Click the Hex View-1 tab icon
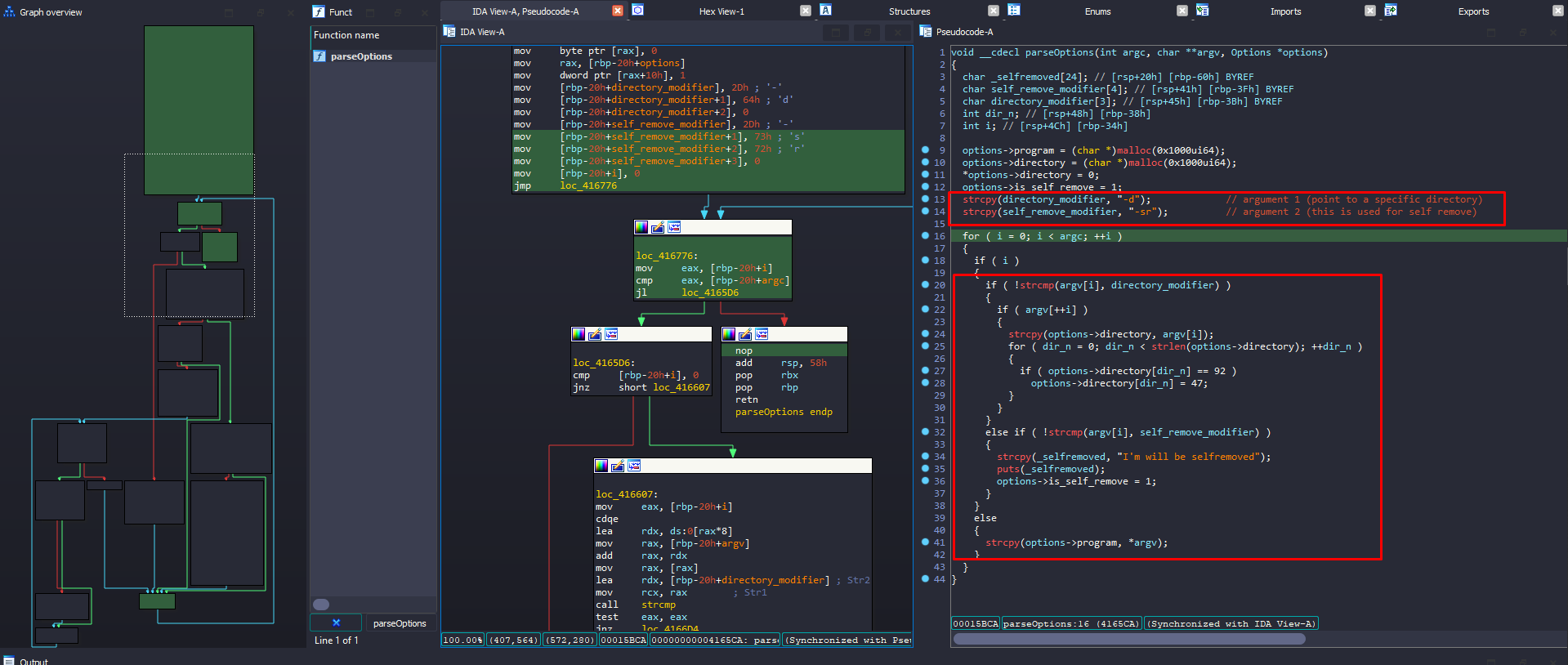The height and width of the screenshot is (665, 1568). [638, 11]
